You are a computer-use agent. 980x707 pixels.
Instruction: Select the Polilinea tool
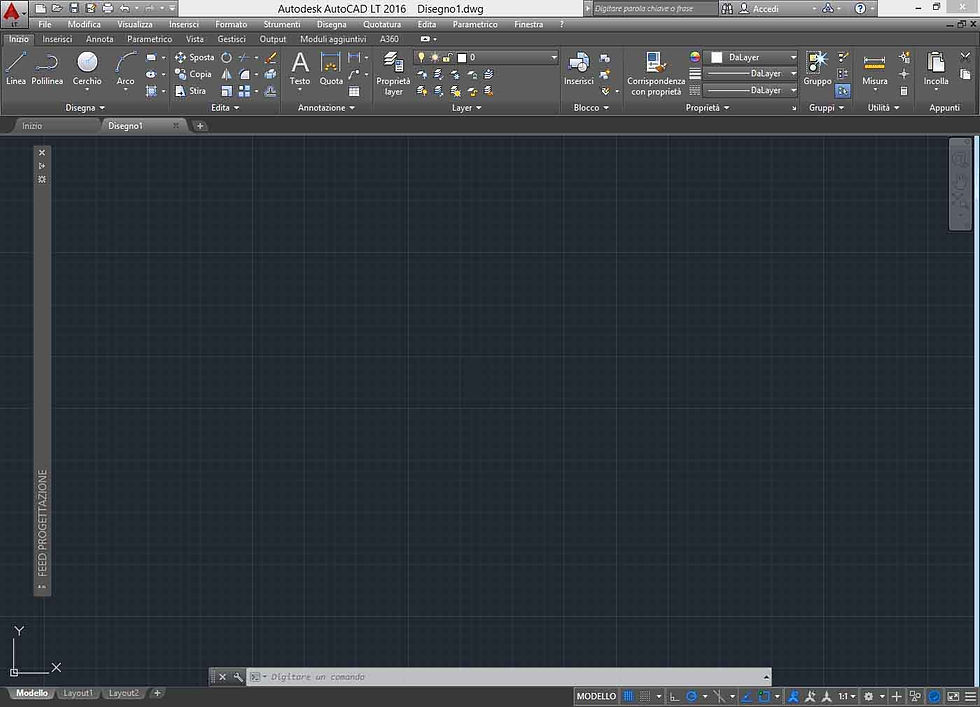[x=47, y=68]
